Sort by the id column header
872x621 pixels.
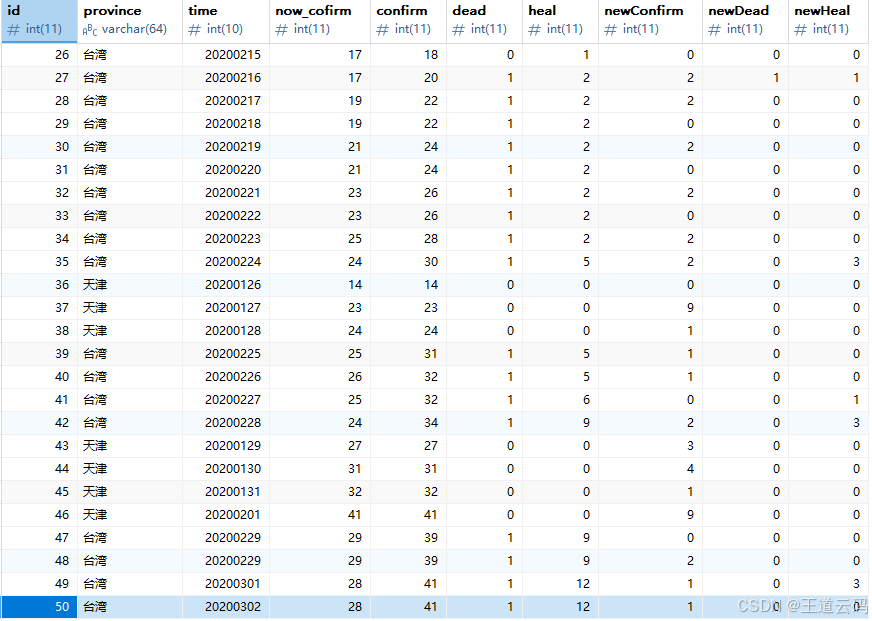pyautogui.click(x=39, y=21)
